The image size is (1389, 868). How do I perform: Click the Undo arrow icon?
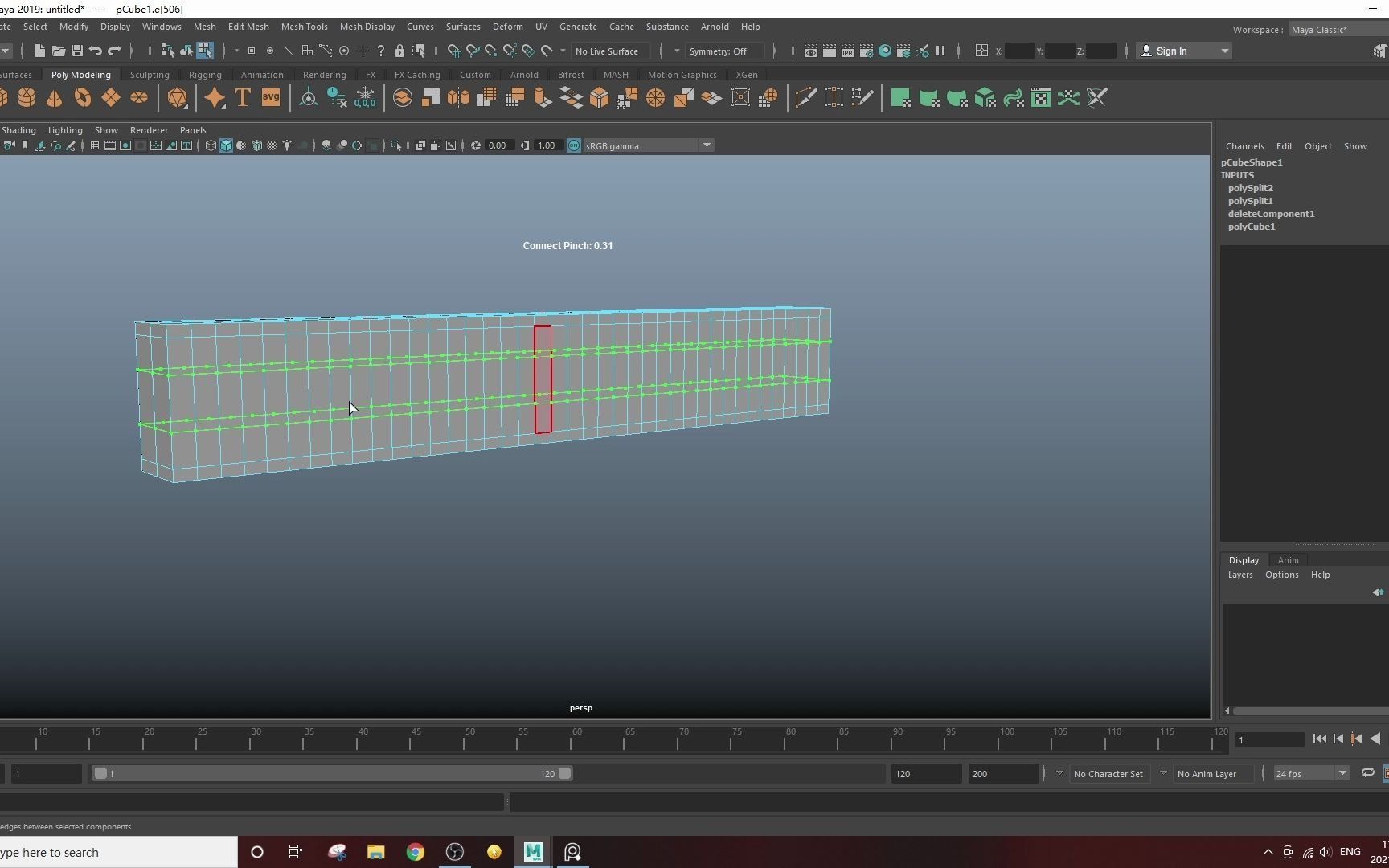pyautogui.click(x=96, y=51)
